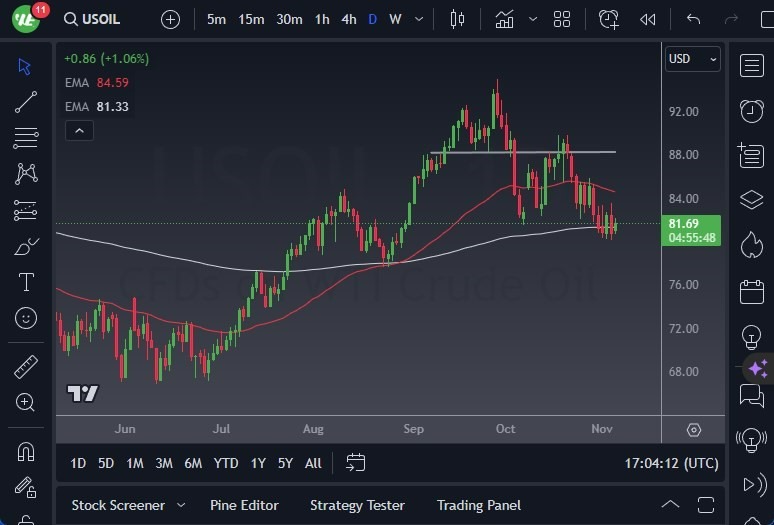Collapse the EMA indicator legend
This screenshot has width=774, height=525.
tap(79, 130)
